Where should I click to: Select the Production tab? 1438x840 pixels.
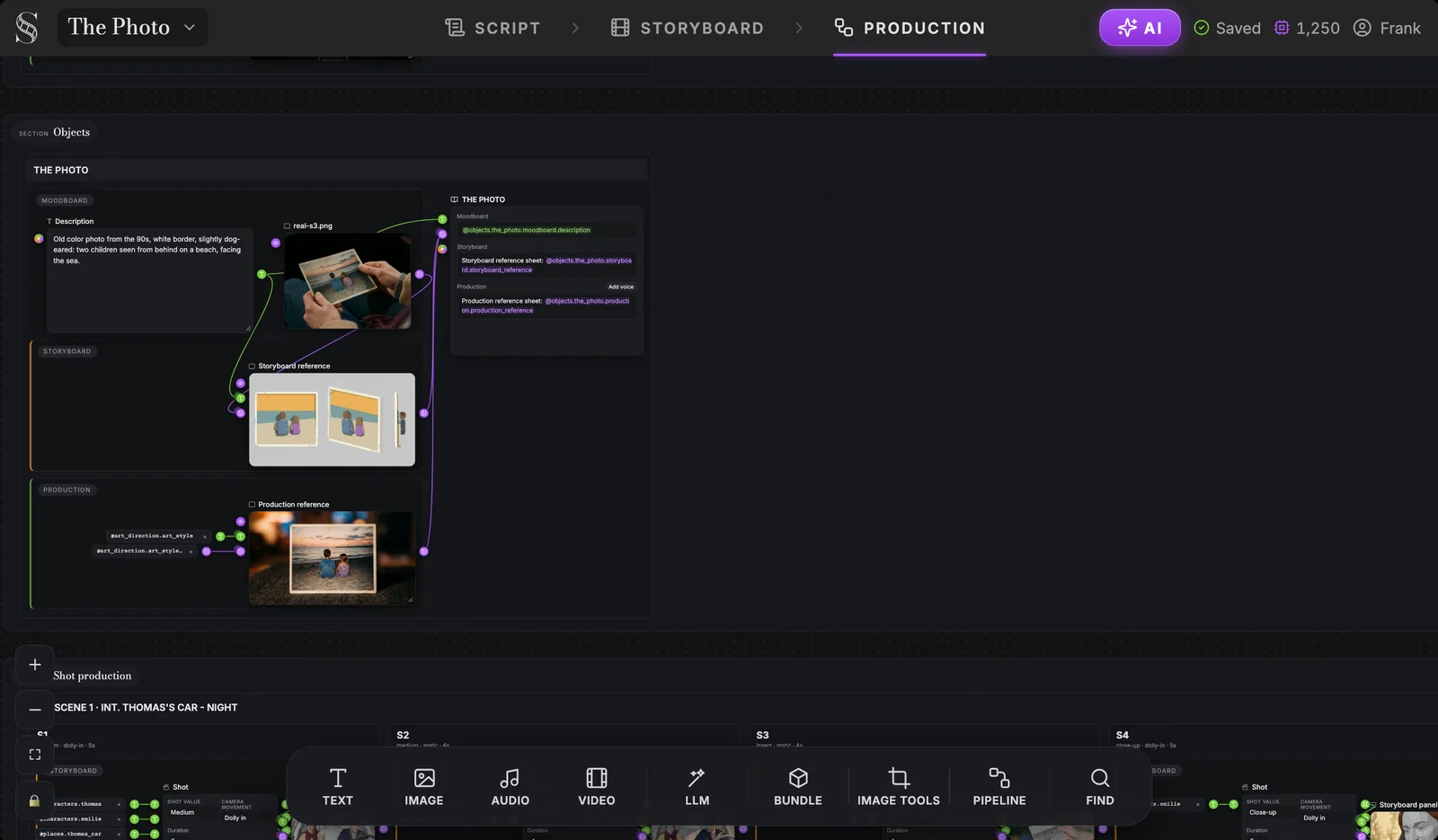coord(910,28)
